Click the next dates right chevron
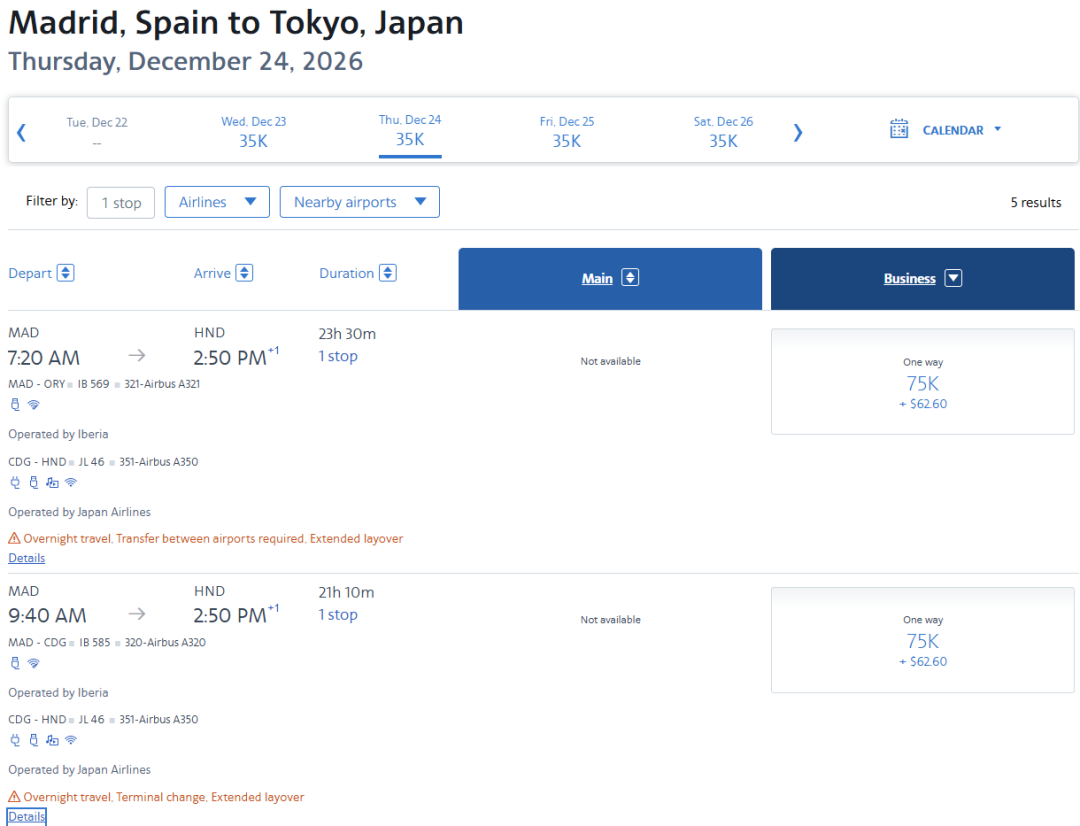1080x826 pixels. point(798,132)
